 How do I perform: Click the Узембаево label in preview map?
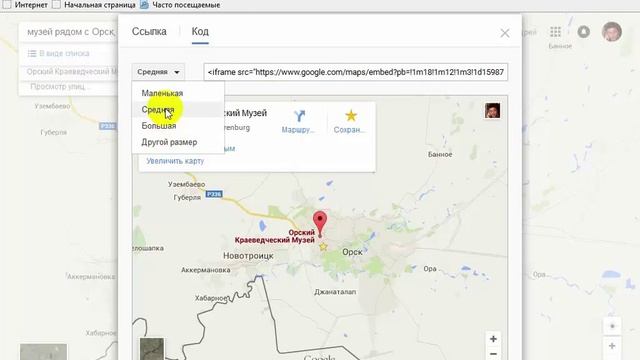coord(187,184)
